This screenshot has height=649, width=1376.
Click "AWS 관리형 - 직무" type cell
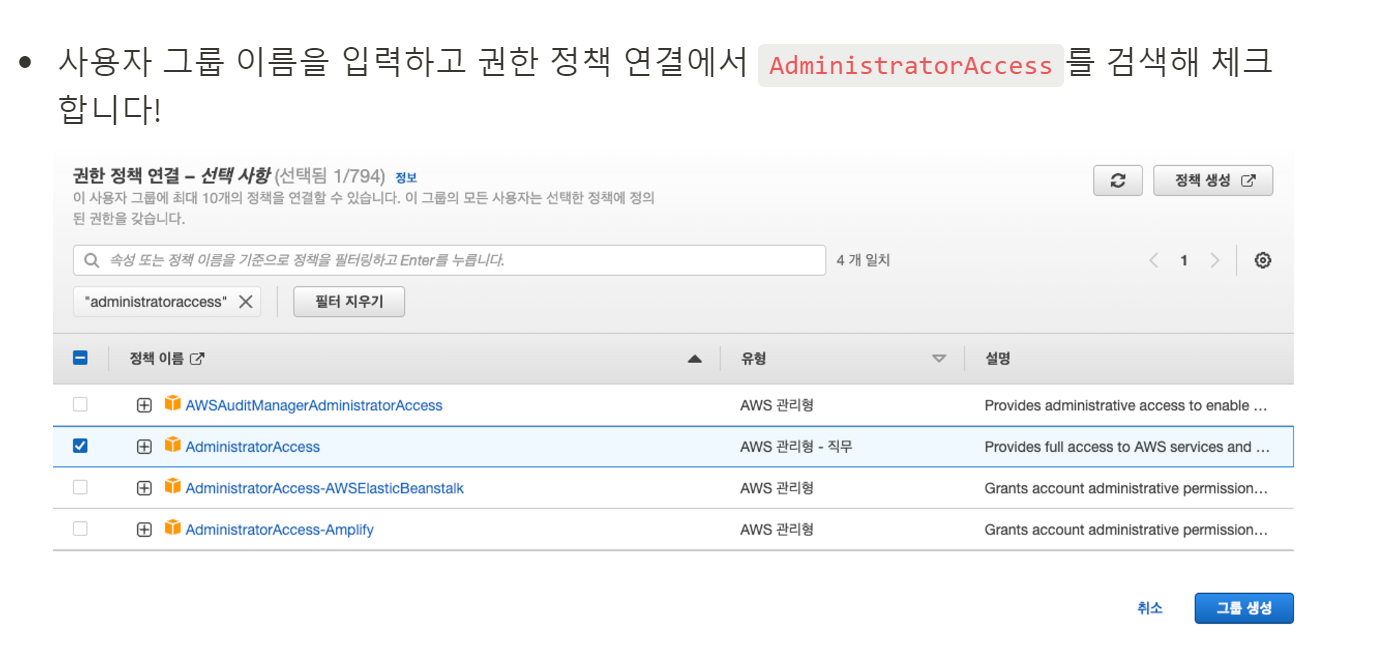(x=797, y=447)
